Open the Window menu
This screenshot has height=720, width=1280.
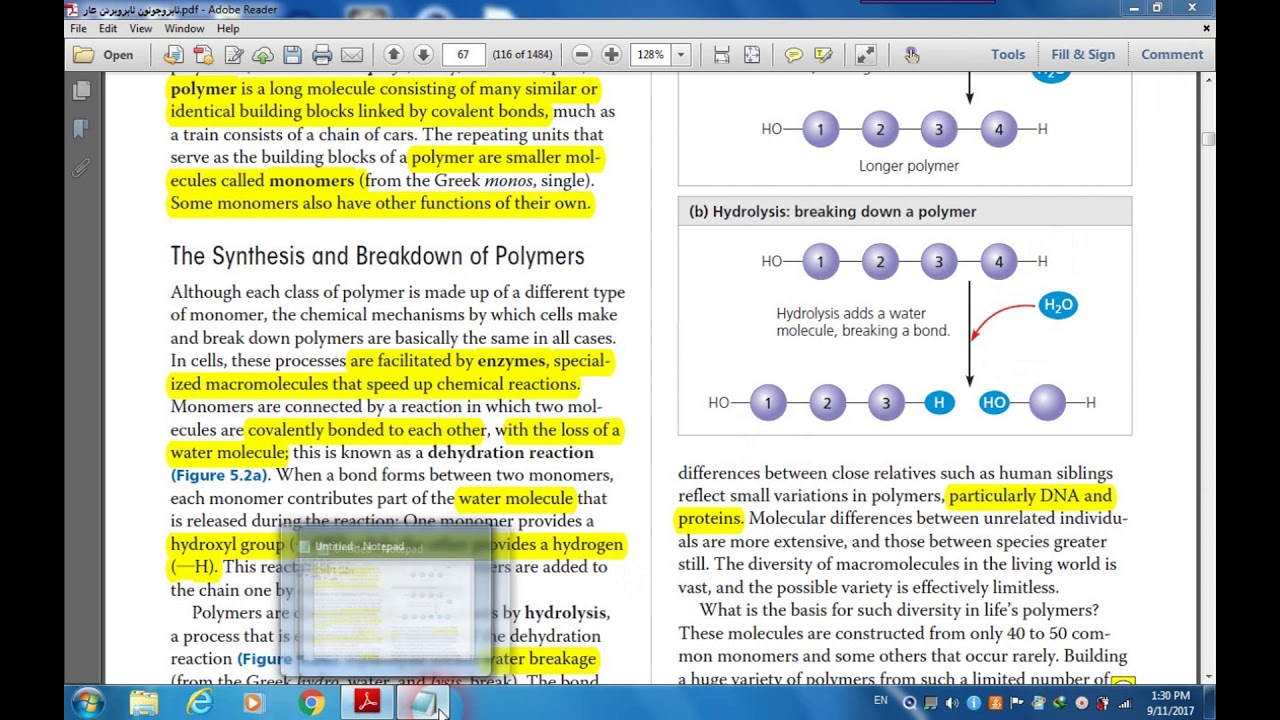click(x=184, y=29)
